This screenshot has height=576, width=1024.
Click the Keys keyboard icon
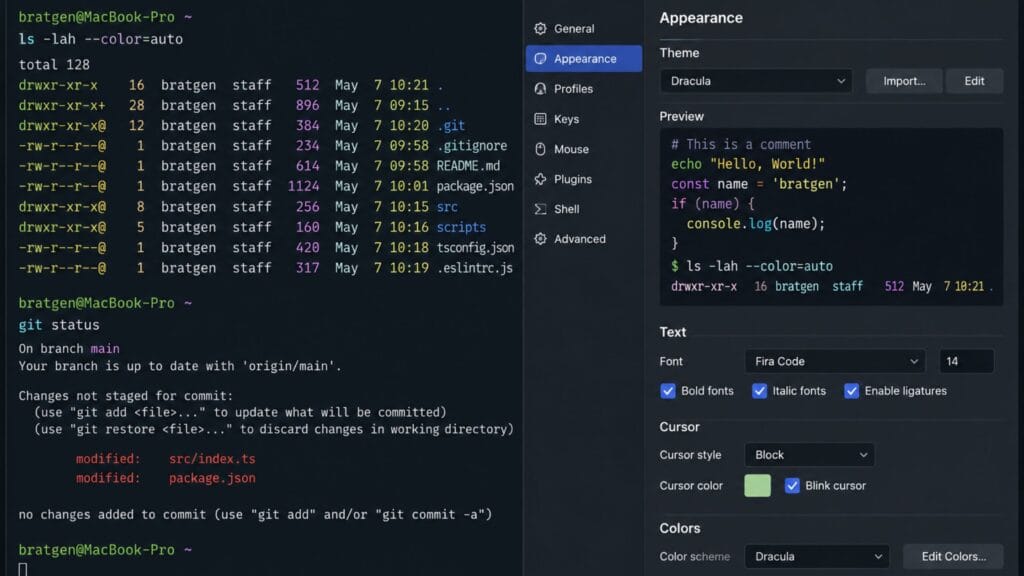point(540,119)
